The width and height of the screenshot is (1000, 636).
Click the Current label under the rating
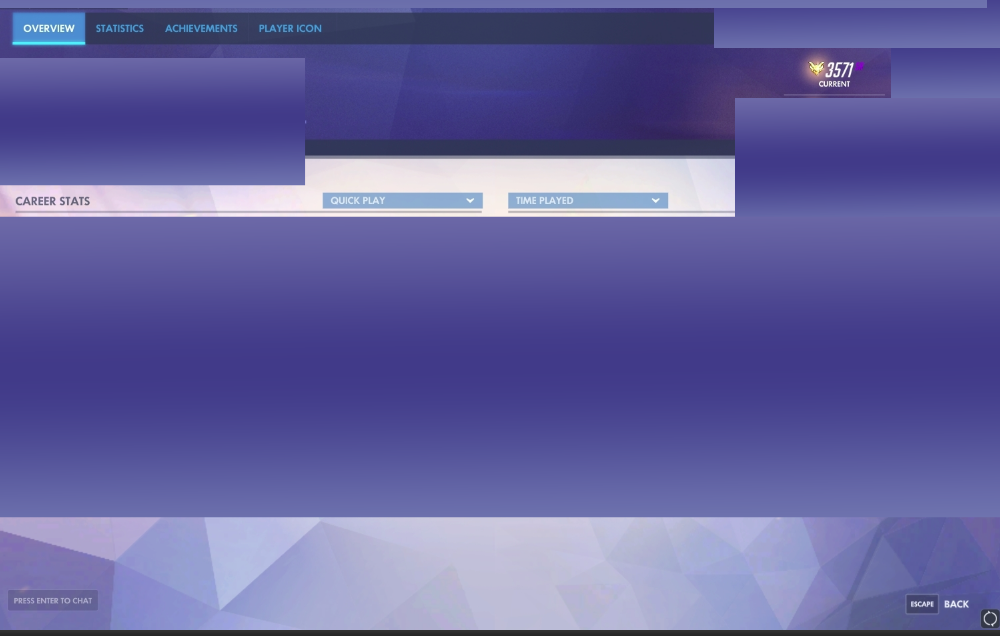coord(834,84)
